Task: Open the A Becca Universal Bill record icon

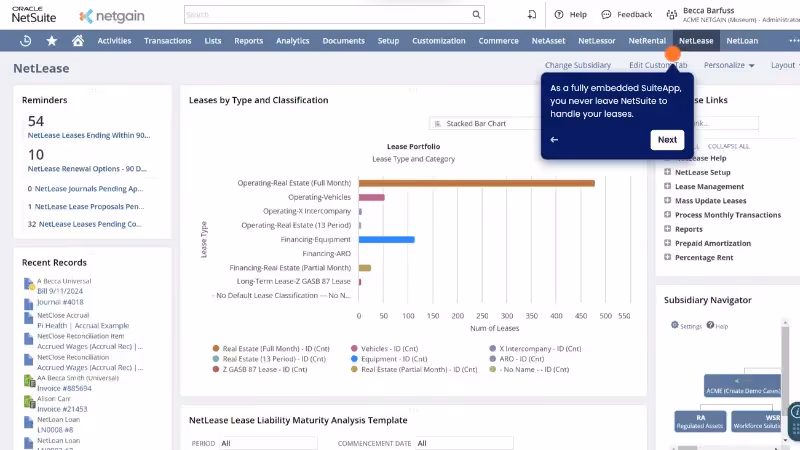Action: (x=29, y=284)
